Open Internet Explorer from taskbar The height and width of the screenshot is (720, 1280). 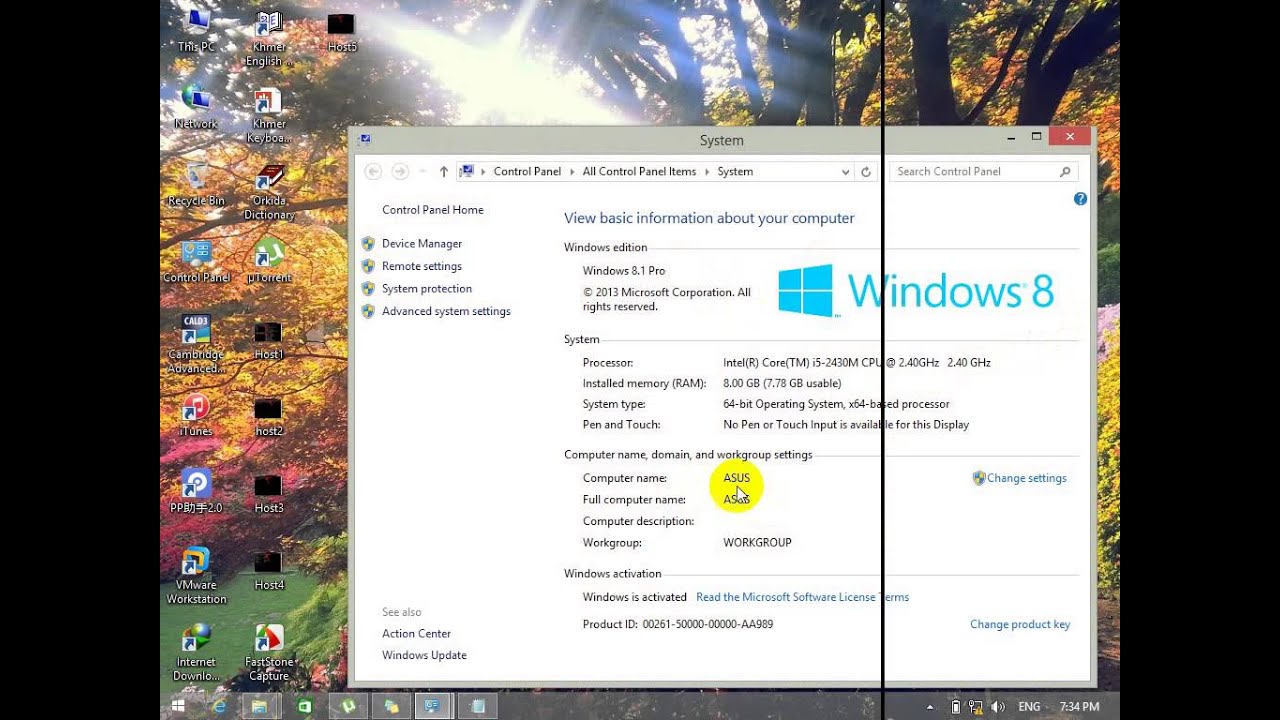(x=219, y=706)
